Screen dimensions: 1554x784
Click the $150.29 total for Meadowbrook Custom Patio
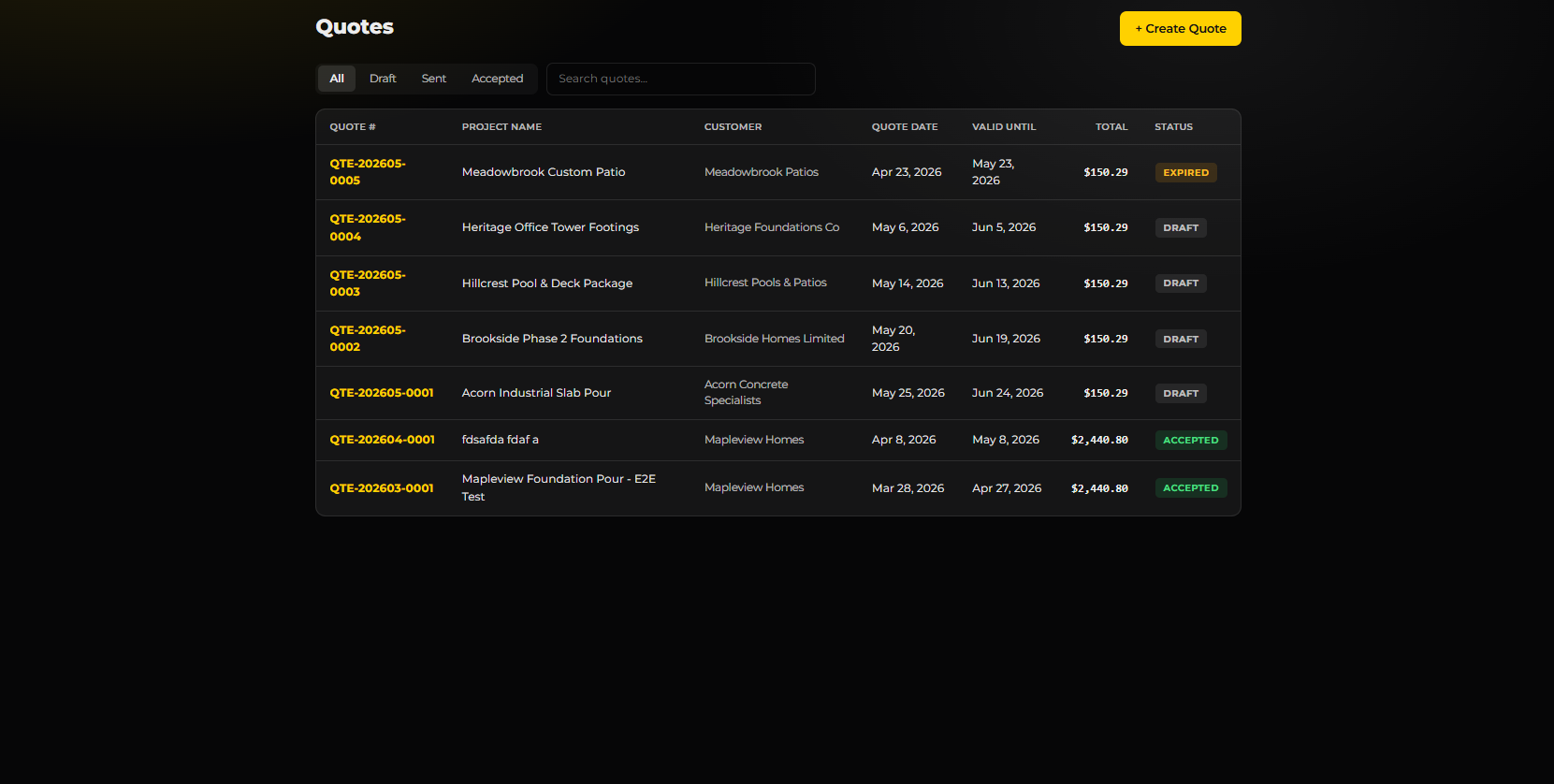pos(1106,172)
